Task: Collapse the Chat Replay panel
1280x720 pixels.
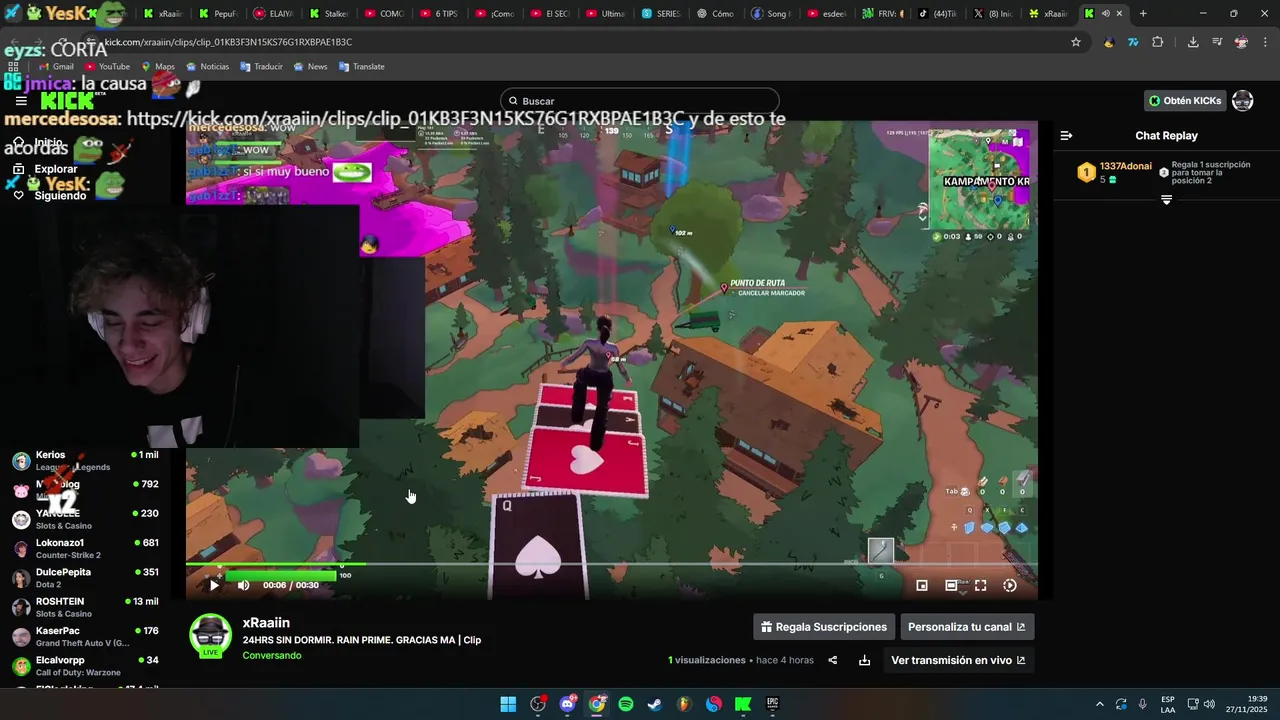Action: click(1066, 136)
